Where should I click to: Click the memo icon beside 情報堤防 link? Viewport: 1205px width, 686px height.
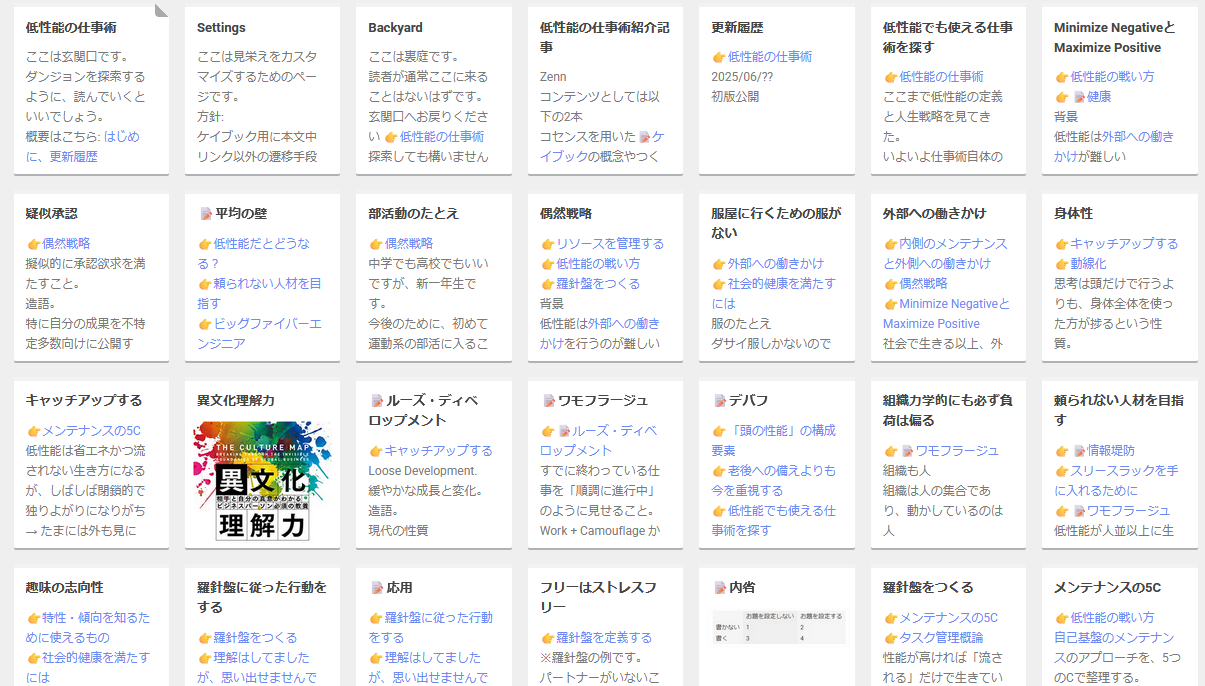pos(1079,451)
